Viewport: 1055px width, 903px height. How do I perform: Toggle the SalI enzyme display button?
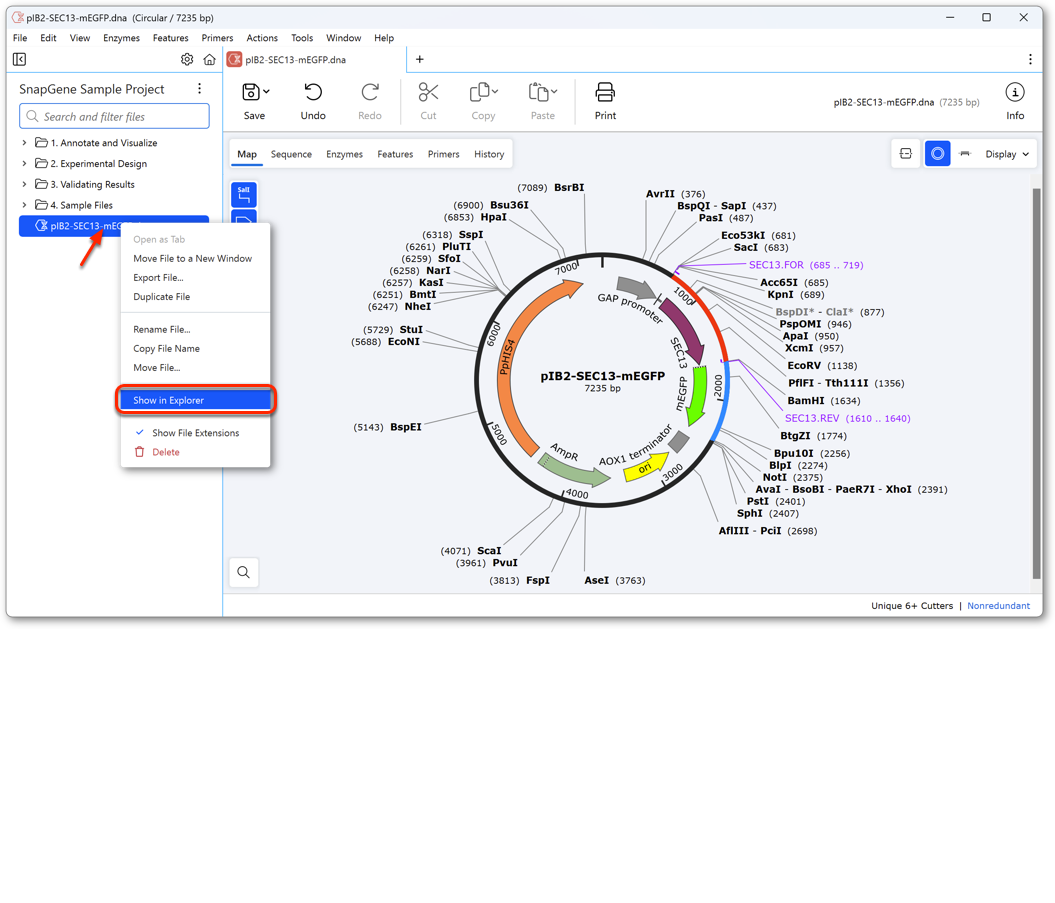point(244,195)
